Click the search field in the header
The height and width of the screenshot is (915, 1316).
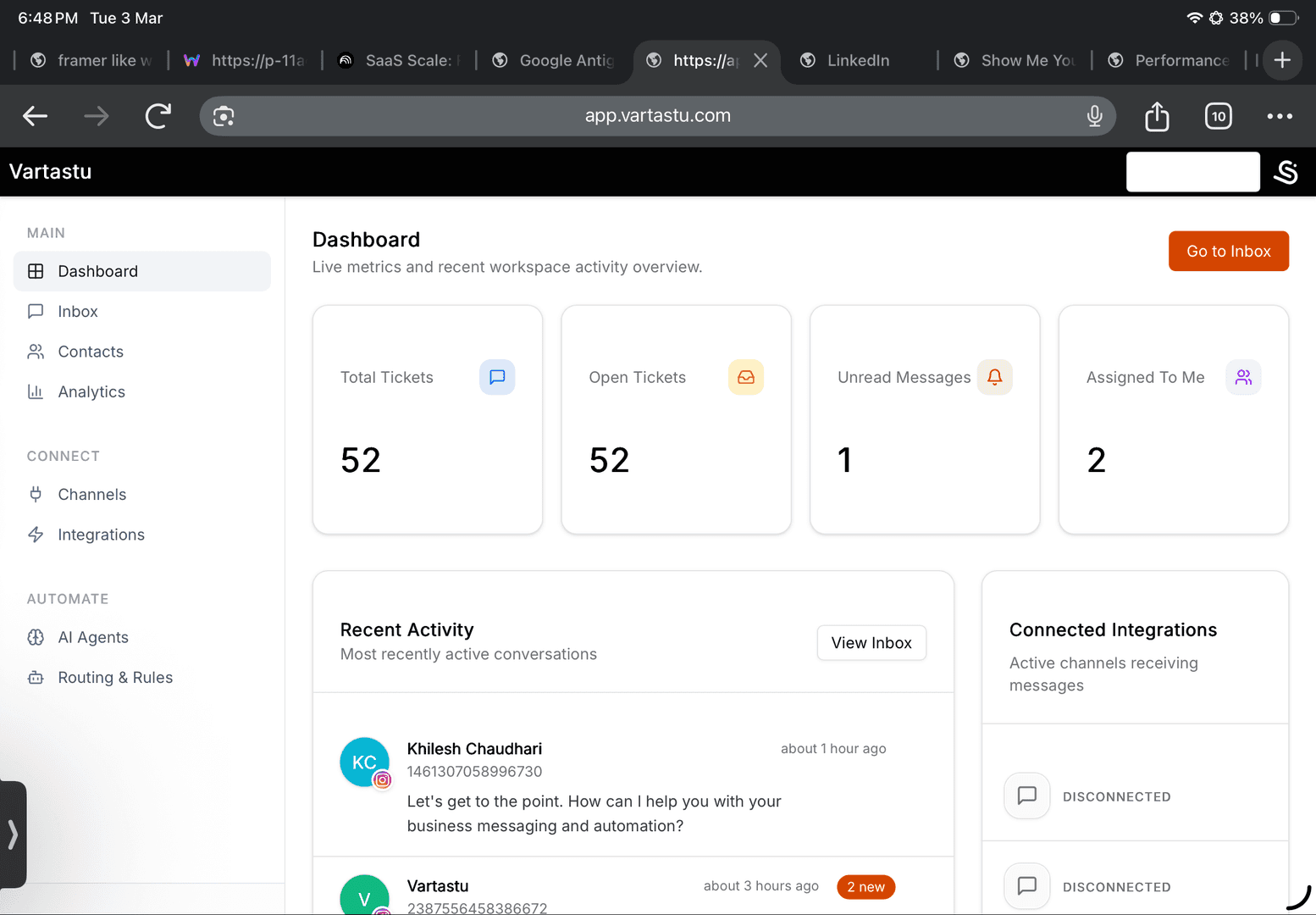[x=1192, y=172]
